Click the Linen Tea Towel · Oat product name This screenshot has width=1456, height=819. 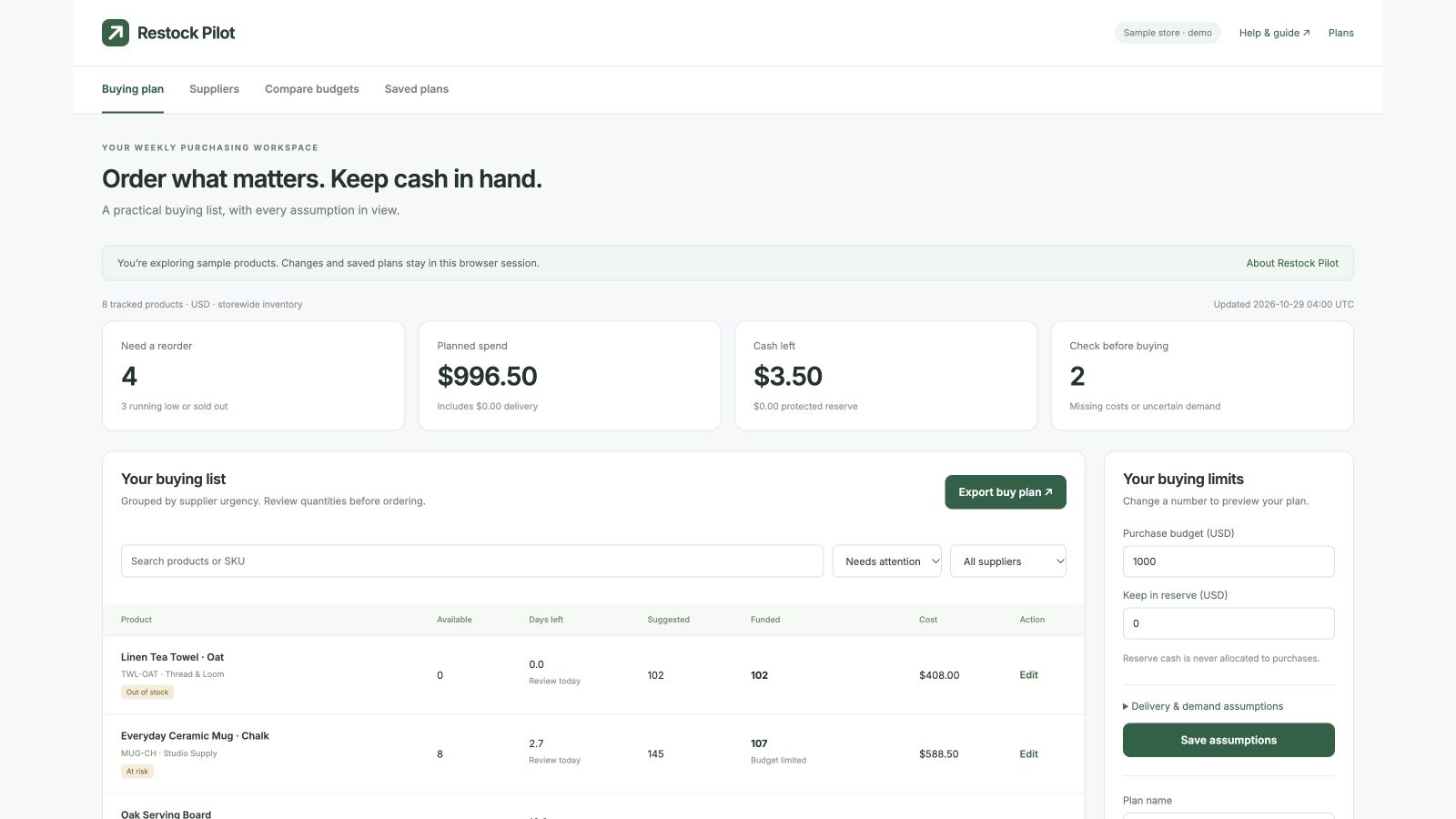tap(172, 657)
